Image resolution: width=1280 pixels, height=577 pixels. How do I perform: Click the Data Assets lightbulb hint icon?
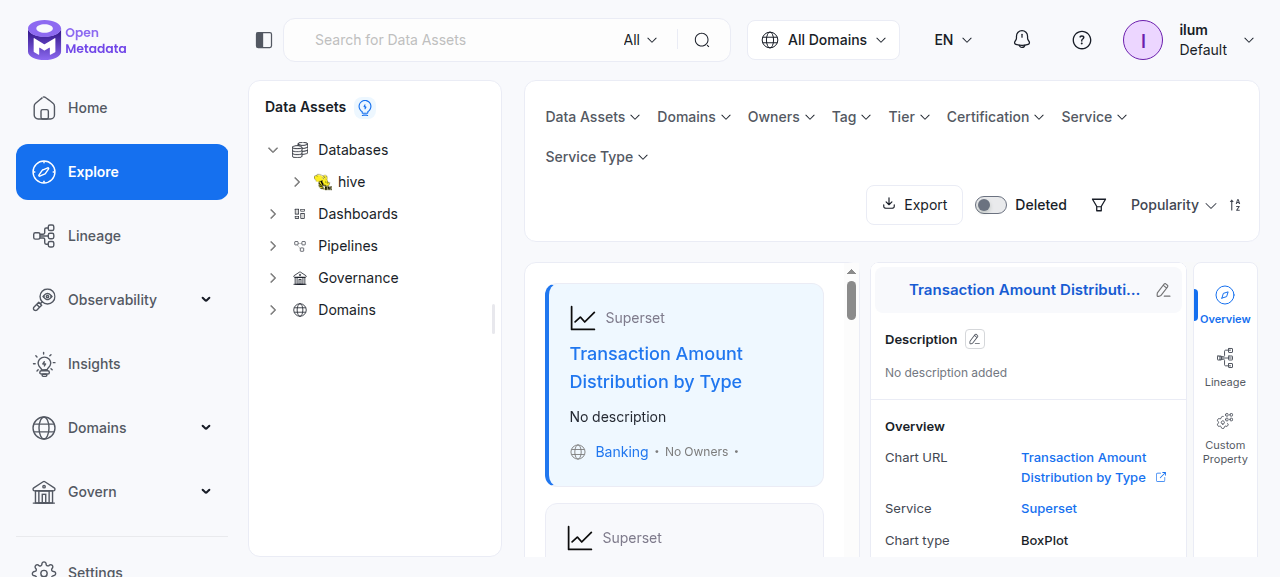point(365,107)
